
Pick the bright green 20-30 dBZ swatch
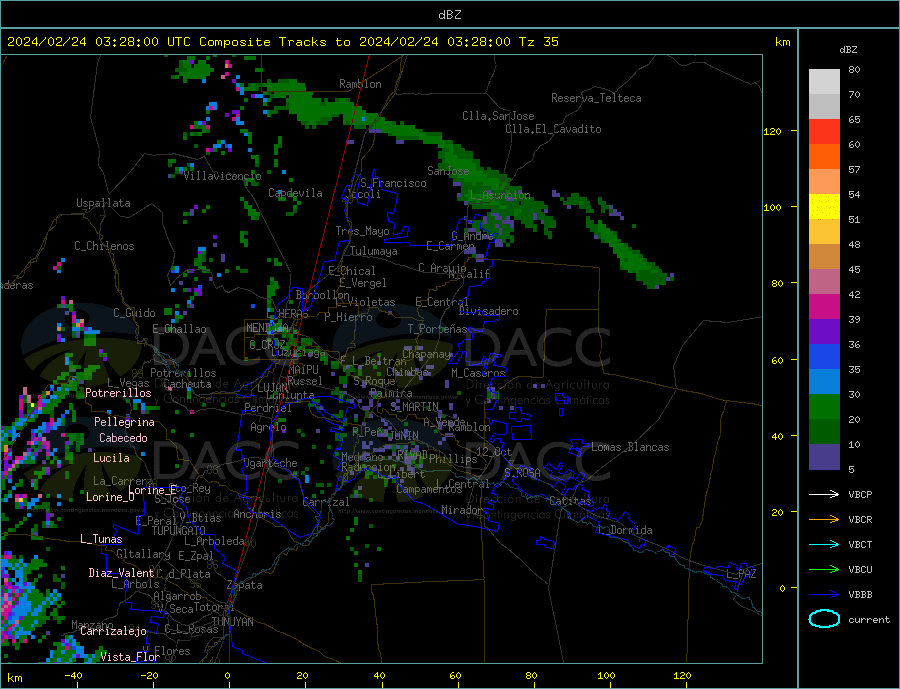(824, 407)
